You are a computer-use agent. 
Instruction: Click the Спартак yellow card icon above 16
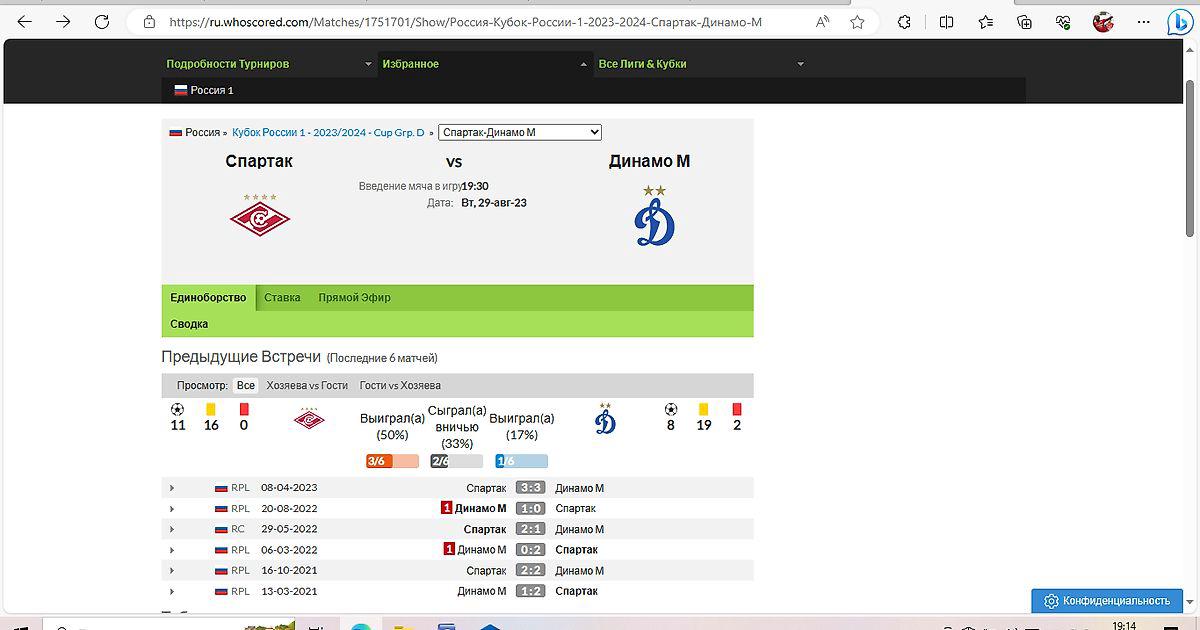[x=211, y=409]
